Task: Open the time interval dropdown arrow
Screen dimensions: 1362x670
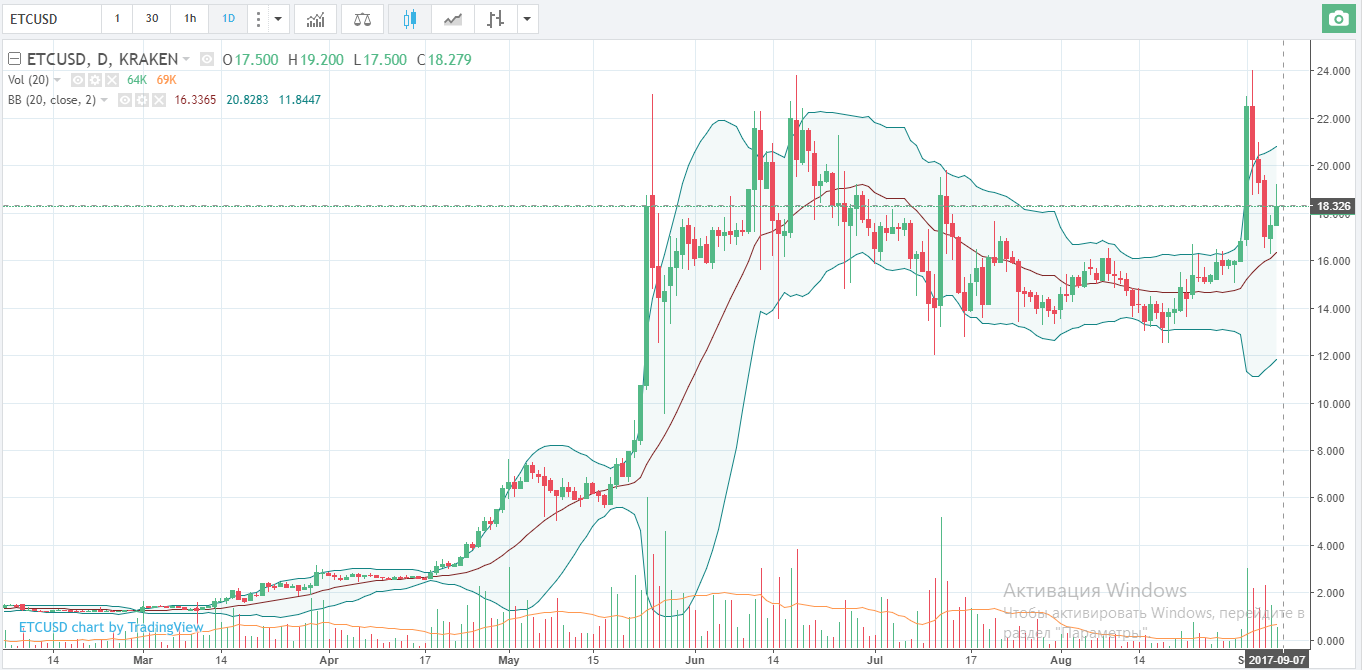Action: (278, 19)
